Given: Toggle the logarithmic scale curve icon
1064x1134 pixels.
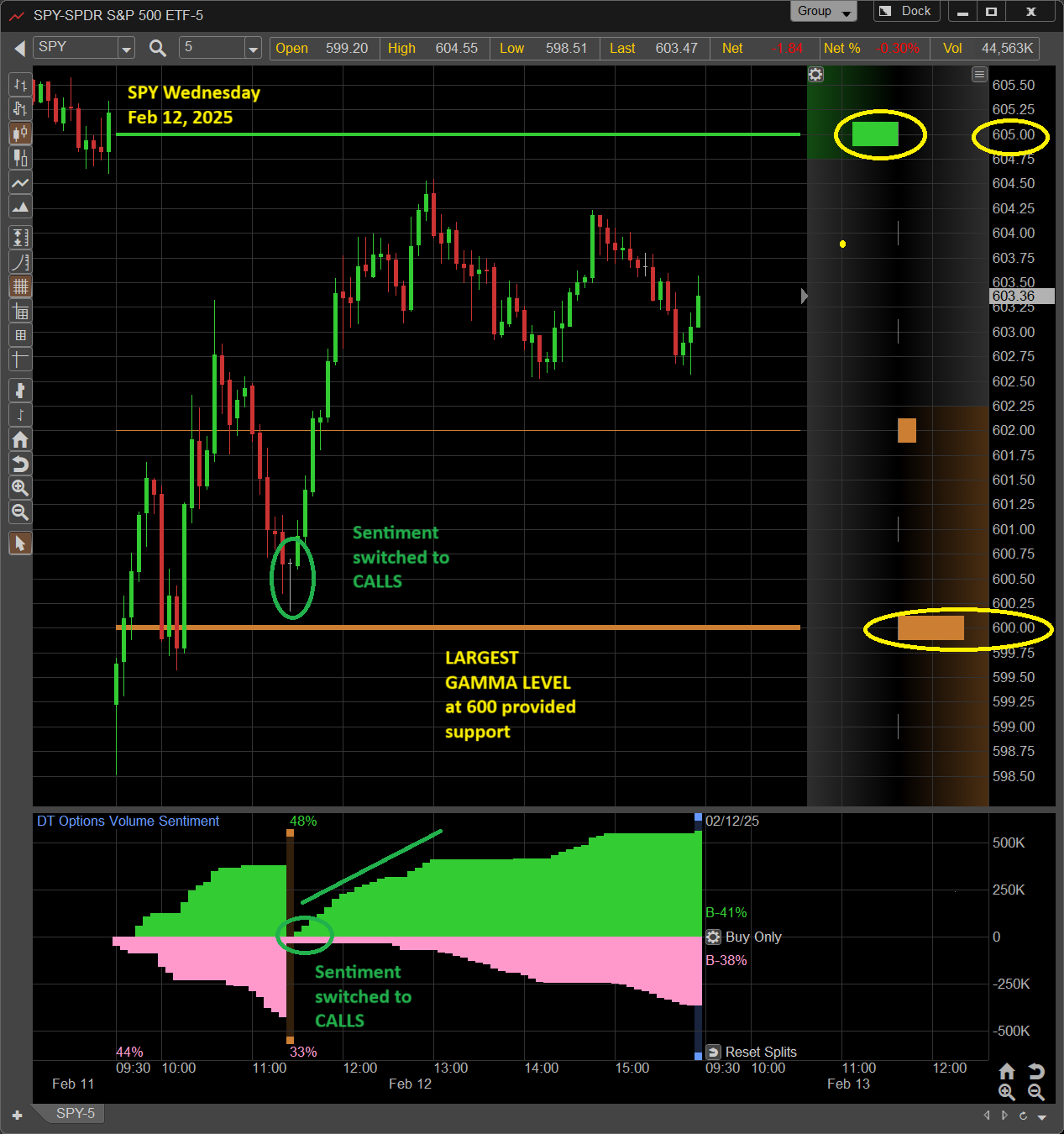Looking at the screenshot, I should pos(20,262).
